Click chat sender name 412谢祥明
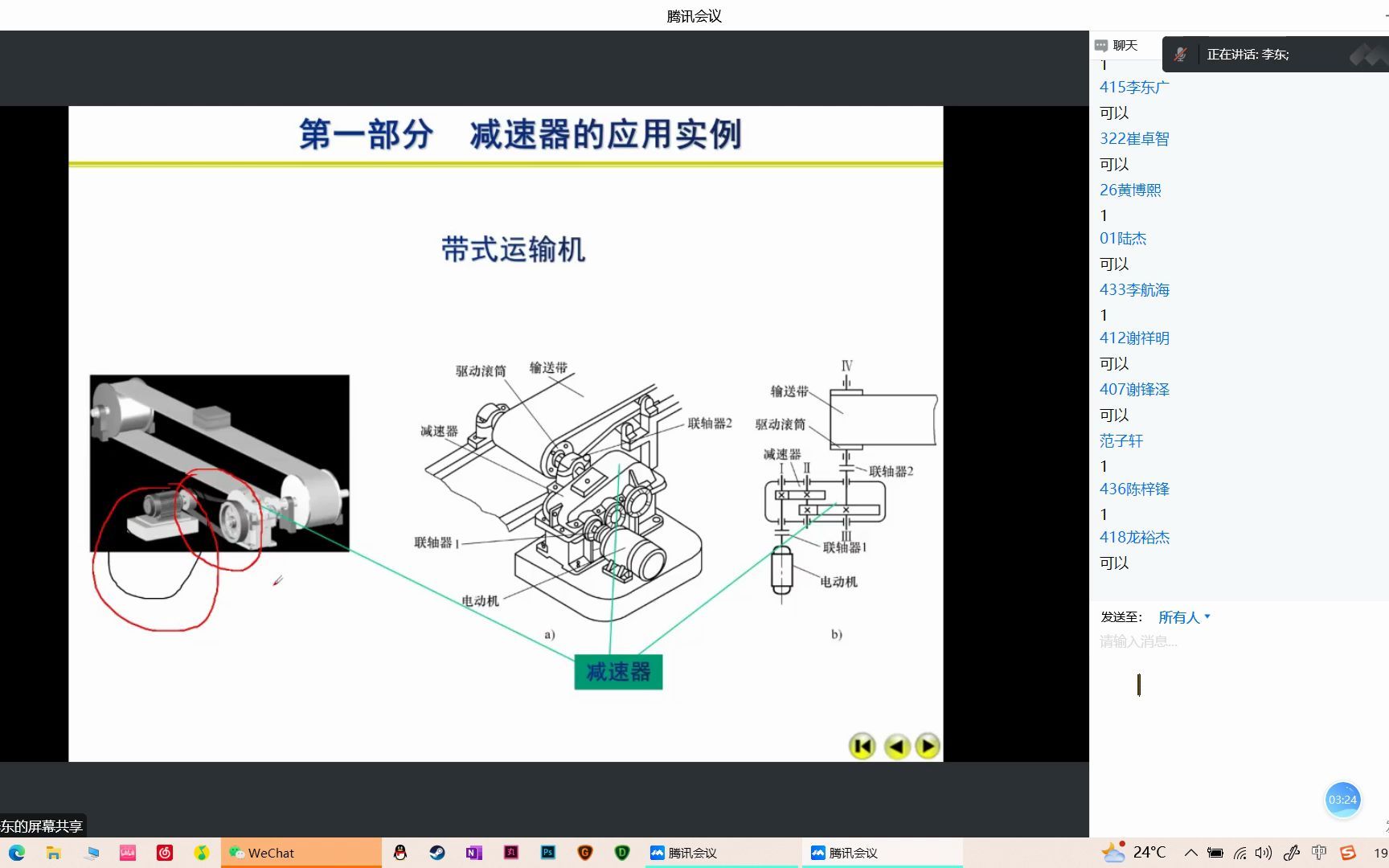The image size is (1389, 868). [1134, 338]
